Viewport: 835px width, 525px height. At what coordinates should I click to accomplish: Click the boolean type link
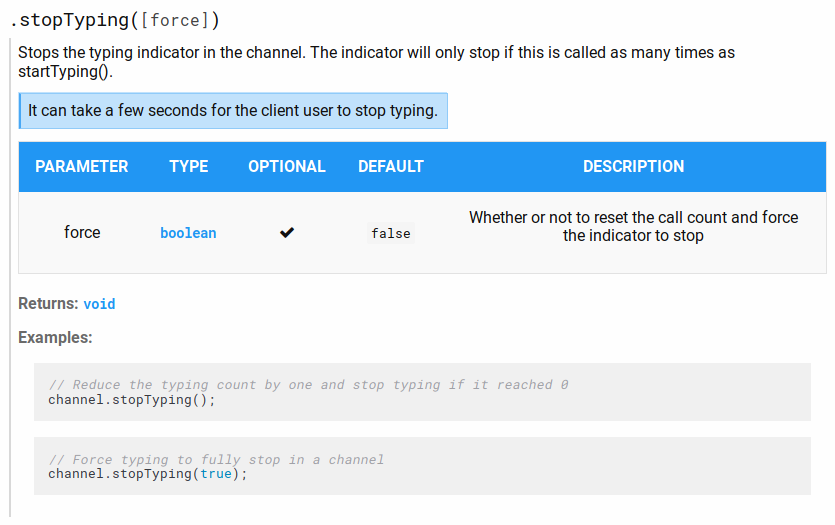click(x=188, y=233)
